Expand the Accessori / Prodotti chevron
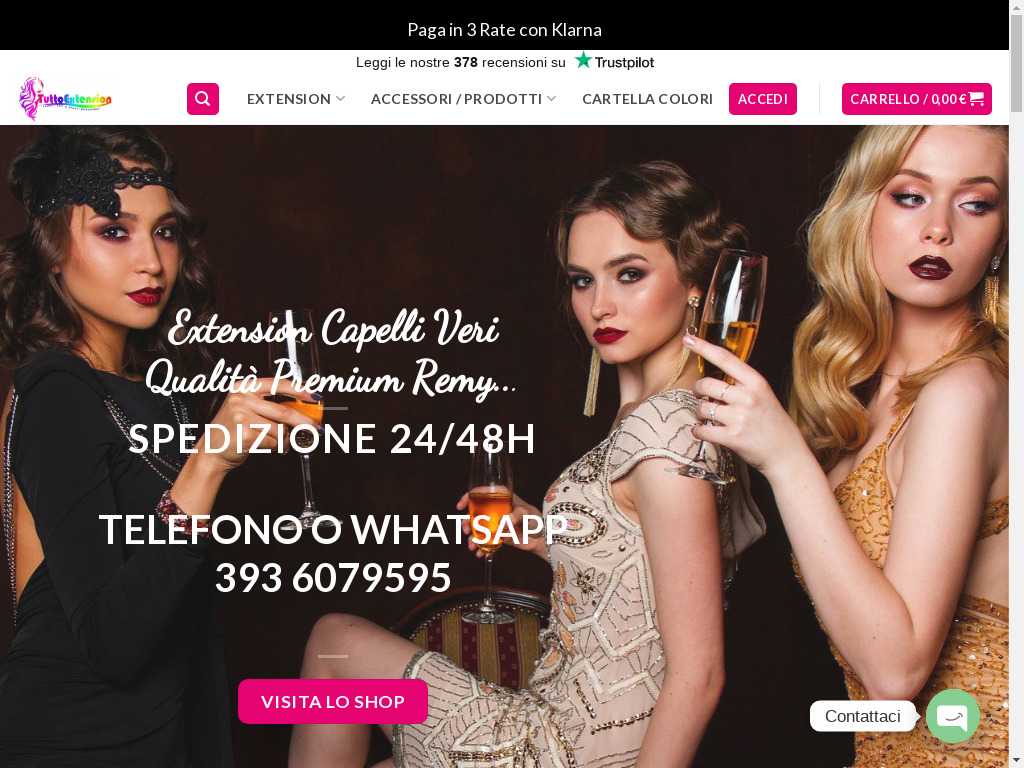Screen dimensions: 1024x768 pos(552,99)
